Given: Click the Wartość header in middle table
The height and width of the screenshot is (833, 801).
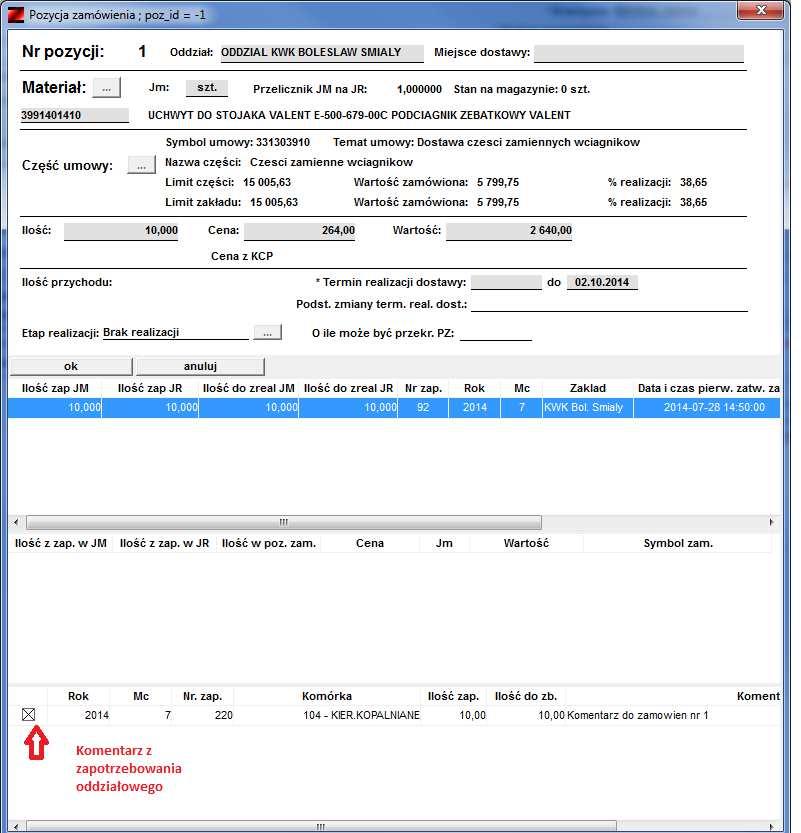Looking at the screenshot, I should click(x=526, y=543).
